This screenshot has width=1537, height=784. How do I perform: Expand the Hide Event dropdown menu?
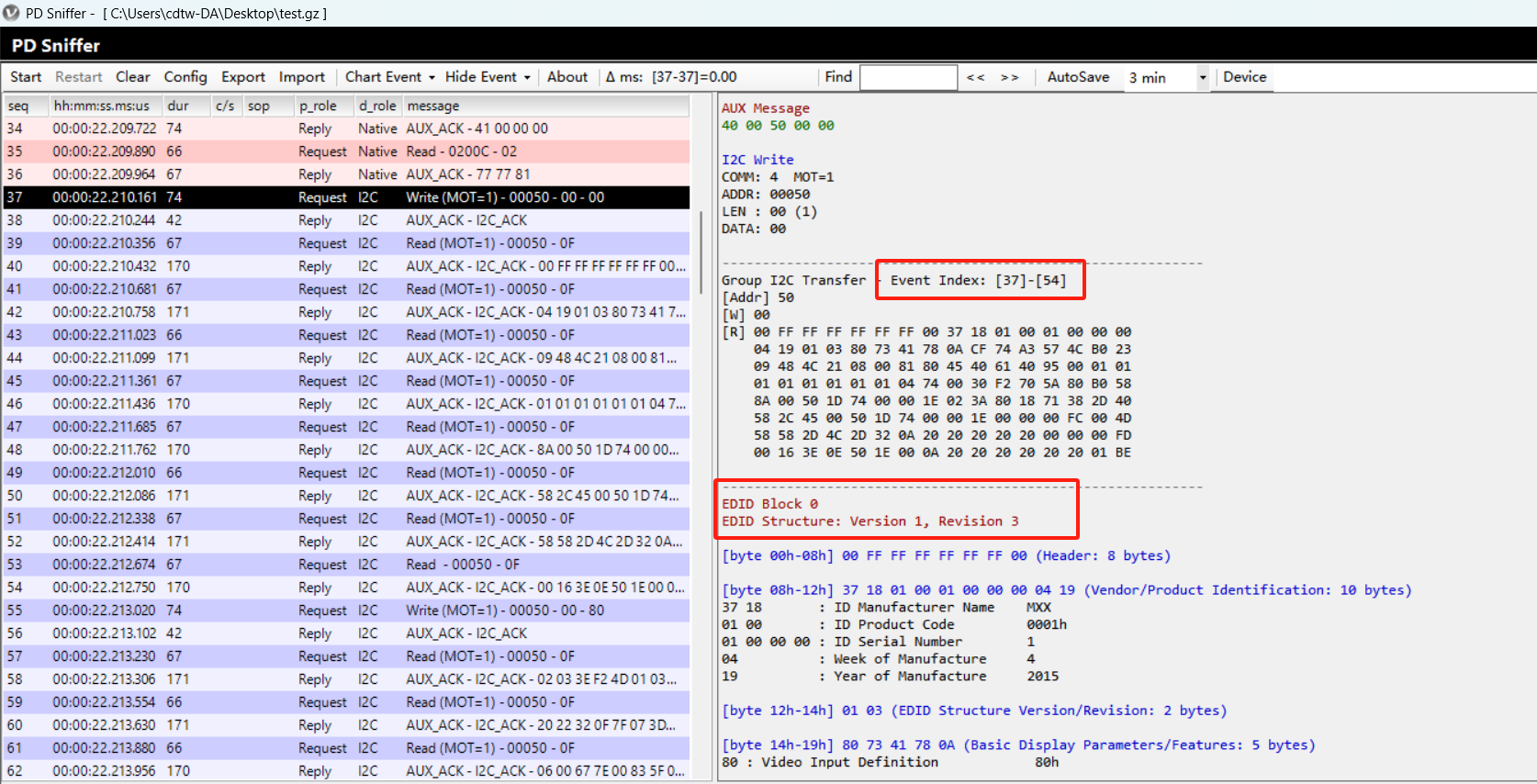[488, 77]
